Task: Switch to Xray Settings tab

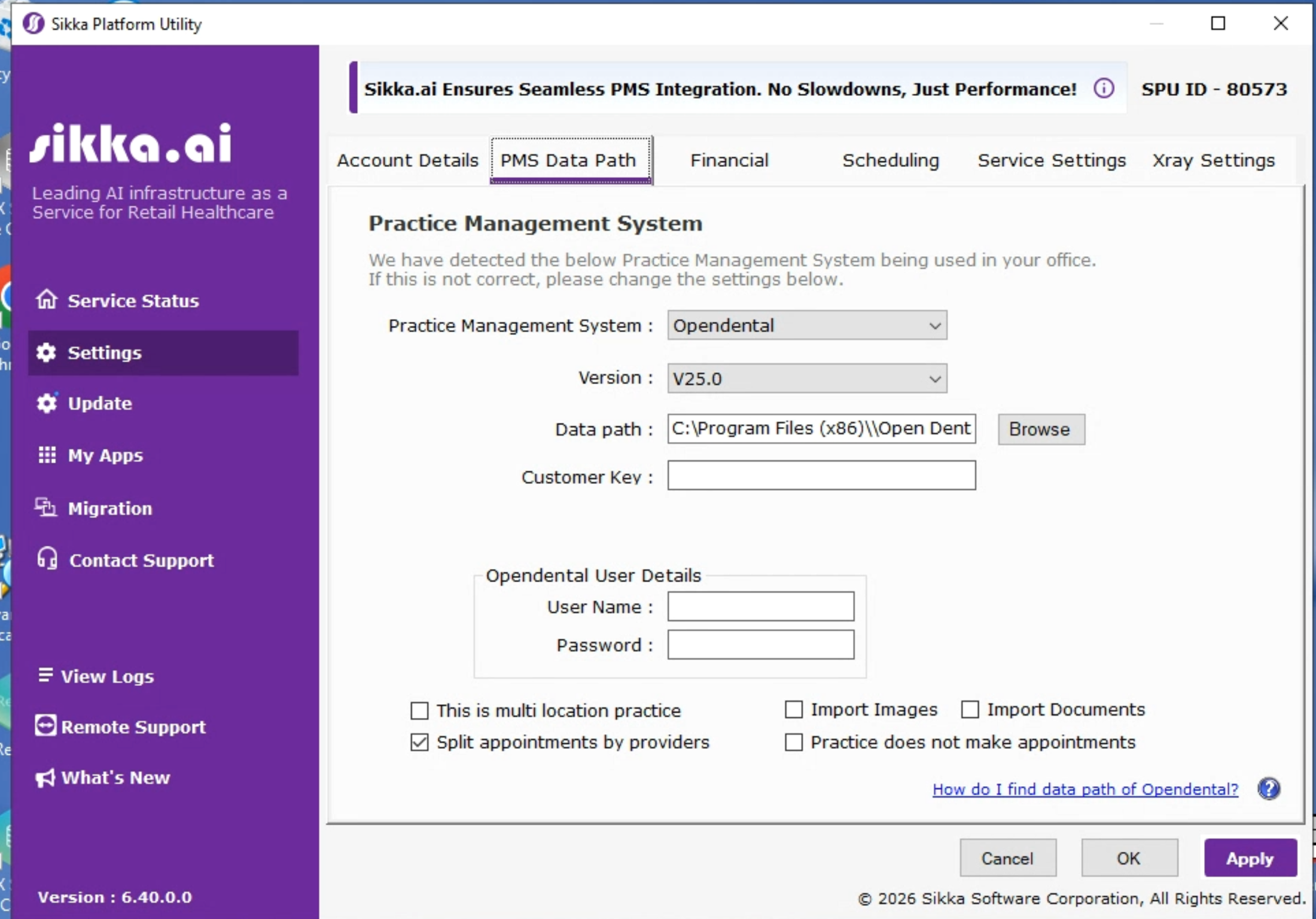Action: (1214, 160)
